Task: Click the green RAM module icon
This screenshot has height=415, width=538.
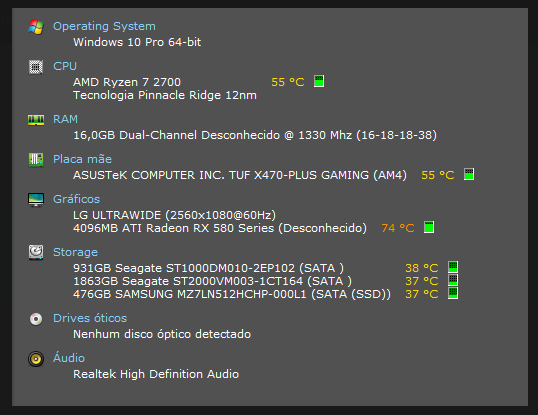Action: pos(36,120)
